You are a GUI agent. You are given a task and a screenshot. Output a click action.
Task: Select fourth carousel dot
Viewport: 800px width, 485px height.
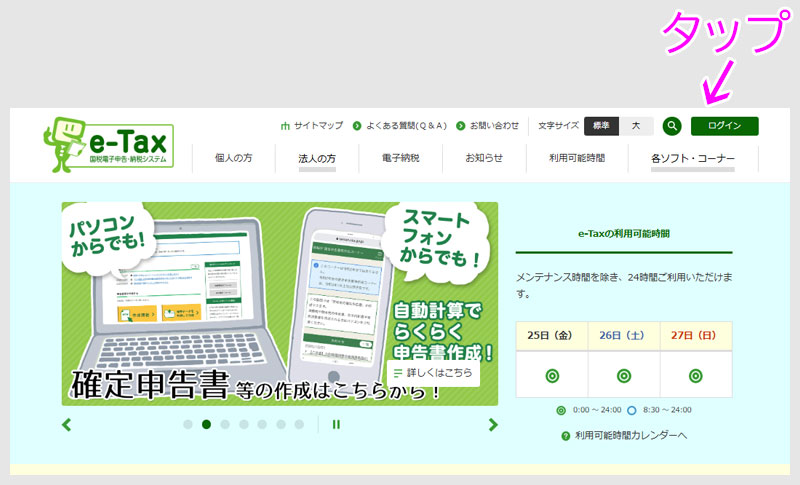click(x=244, y=424)
